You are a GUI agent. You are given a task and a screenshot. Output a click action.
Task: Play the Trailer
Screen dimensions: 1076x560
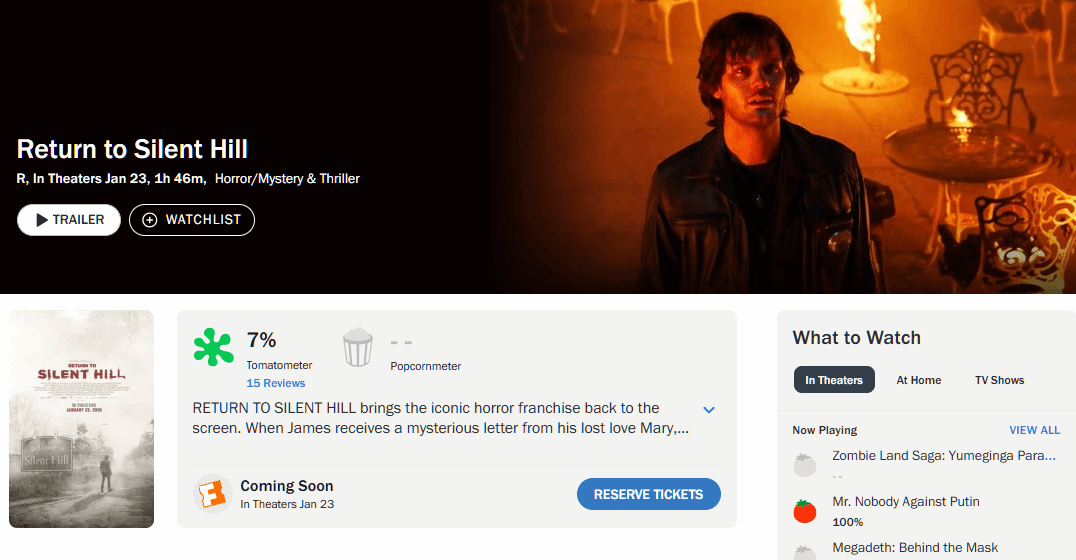click(69, 220)
